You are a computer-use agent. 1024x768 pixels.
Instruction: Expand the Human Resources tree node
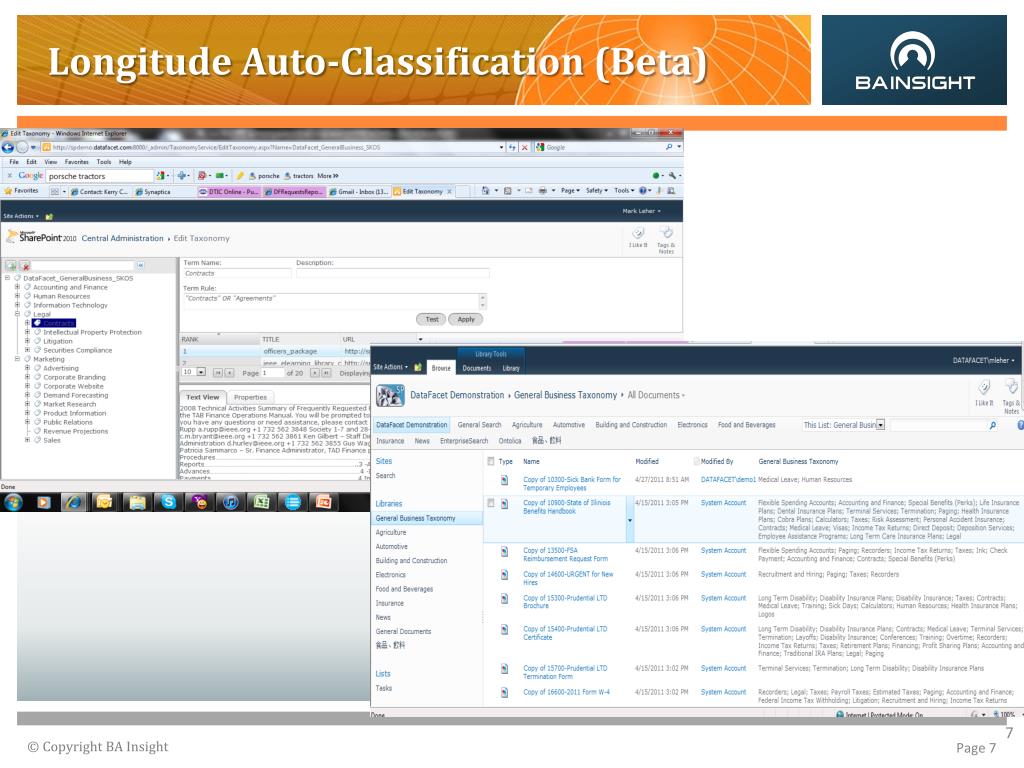(x=18, y=296)
